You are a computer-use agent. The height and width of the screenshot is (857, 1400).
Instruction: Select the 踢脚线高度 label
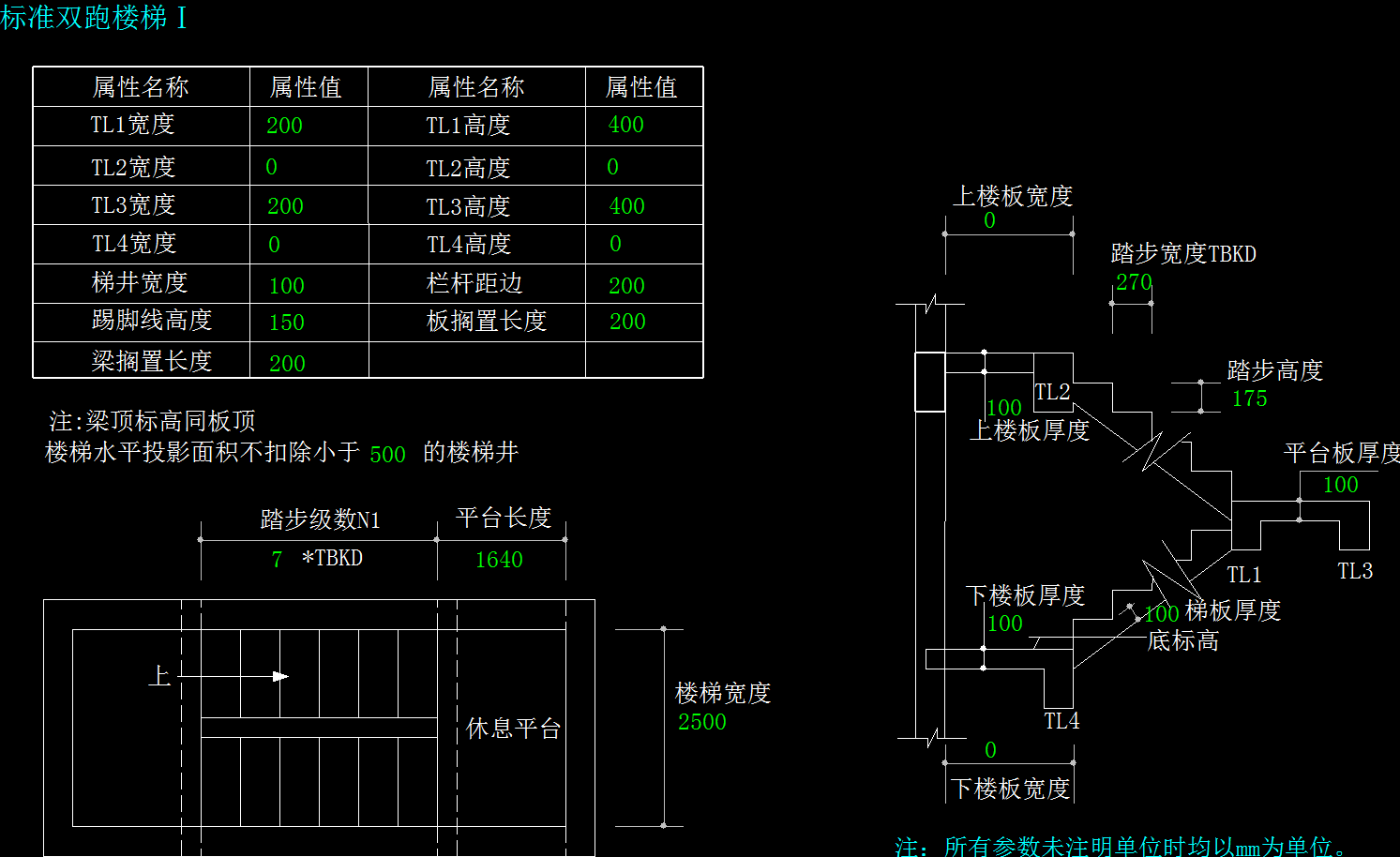152,321
